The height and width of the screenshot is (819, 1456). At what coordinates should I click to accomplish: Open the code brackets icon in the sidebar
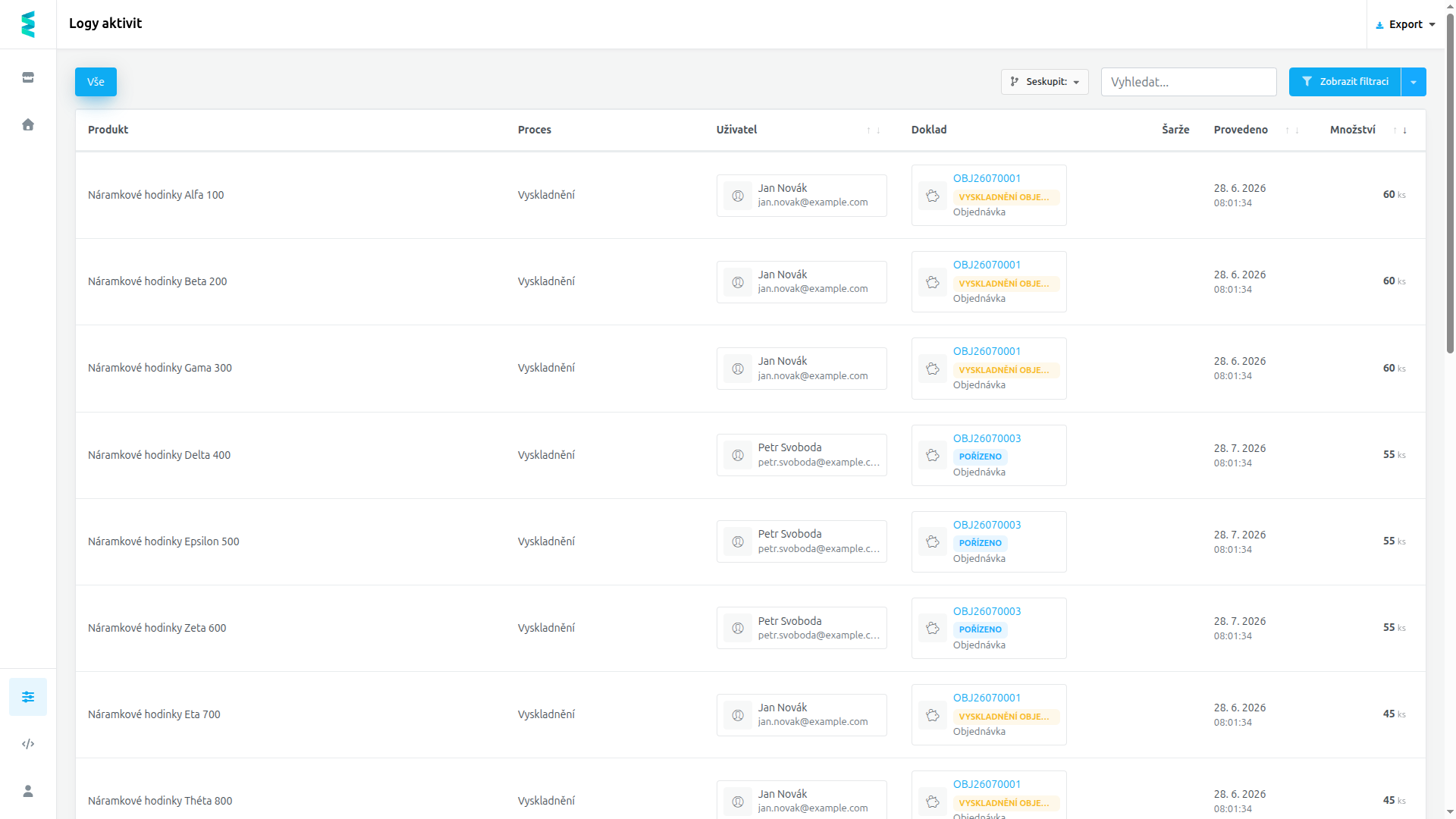28,744
